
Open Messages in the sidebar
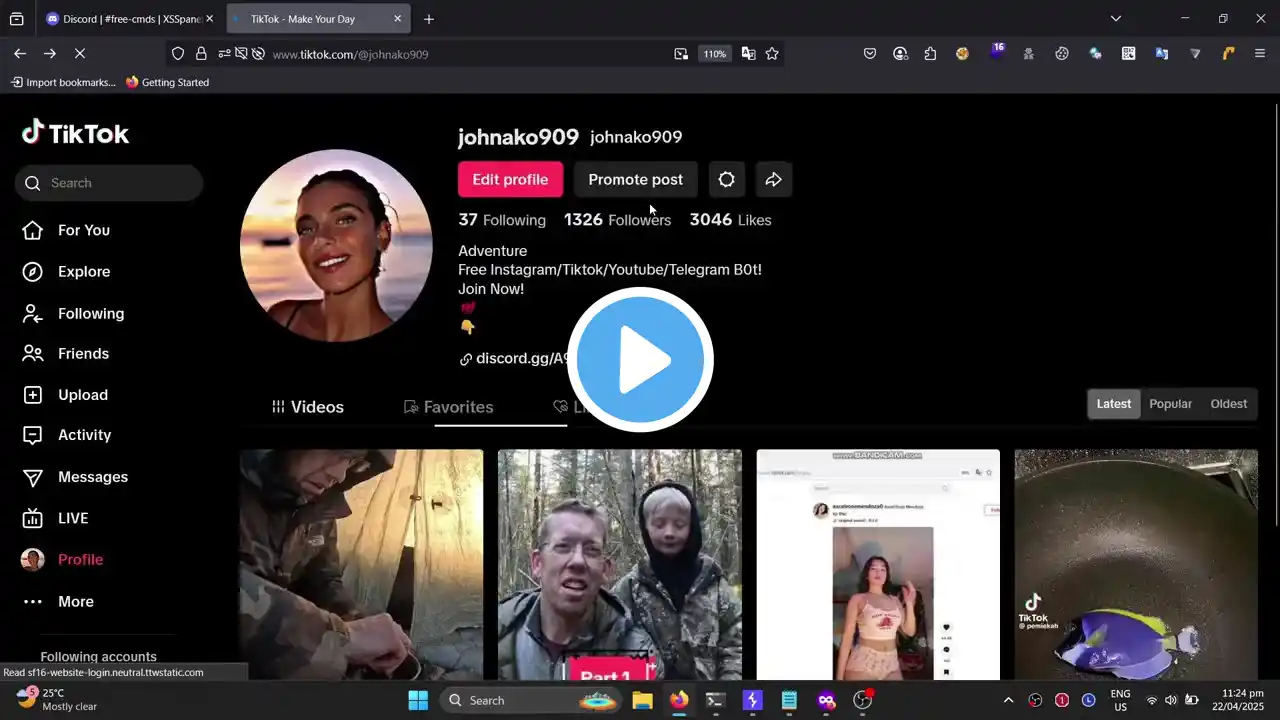coord(75,477)
